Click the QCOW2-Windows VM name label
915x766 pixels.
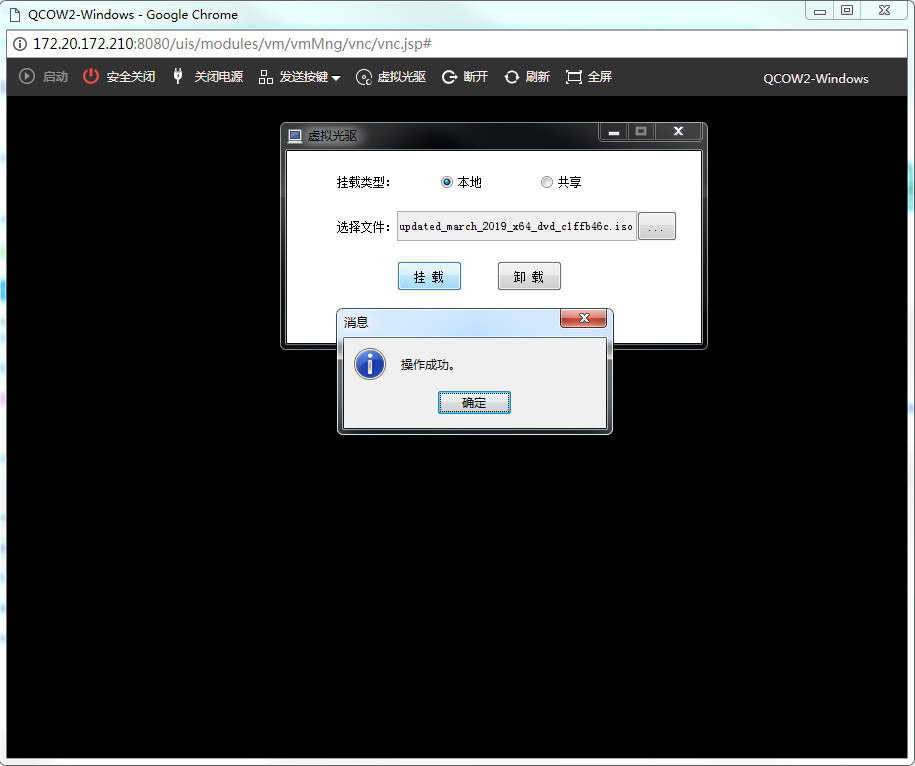pyautogui.click(x=815, y=78)
